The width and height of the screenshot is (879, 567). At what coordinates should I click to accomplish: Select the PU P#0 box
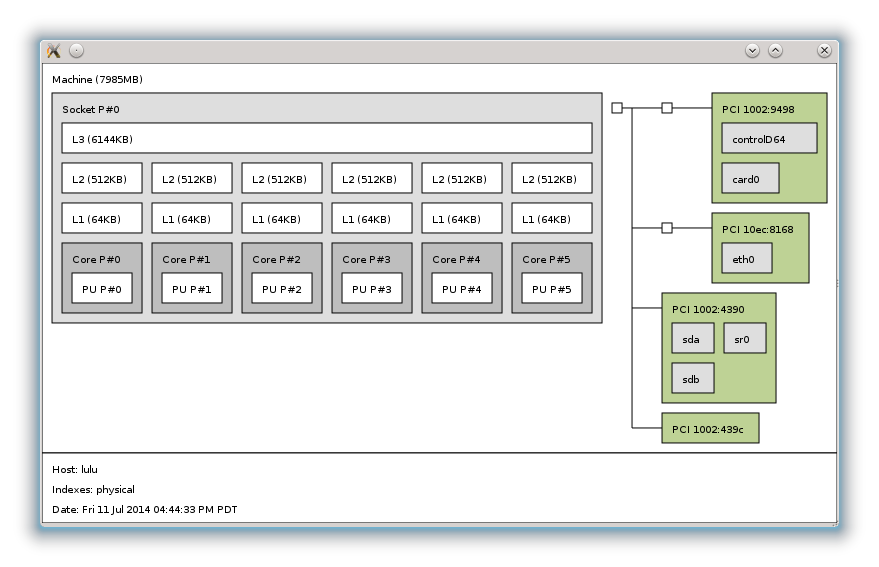(x=102, y=289)
